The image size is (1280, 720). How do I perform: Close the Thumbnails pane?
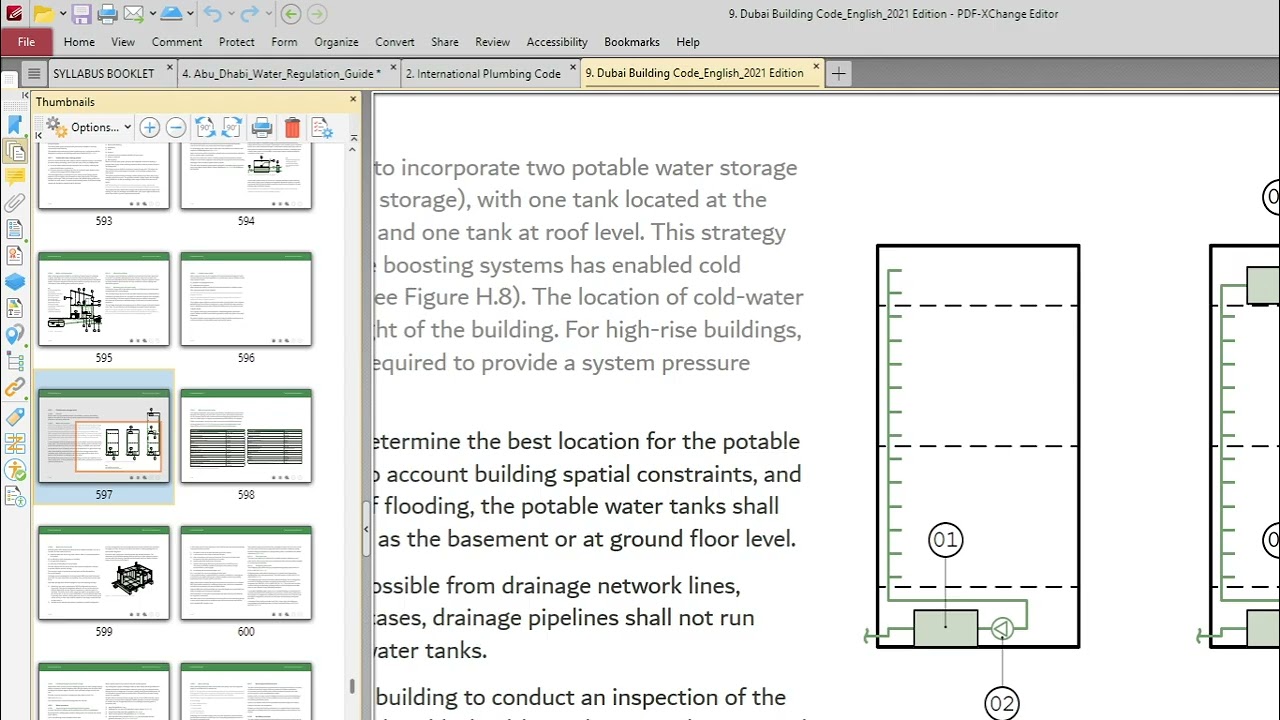tap(353, 100)
